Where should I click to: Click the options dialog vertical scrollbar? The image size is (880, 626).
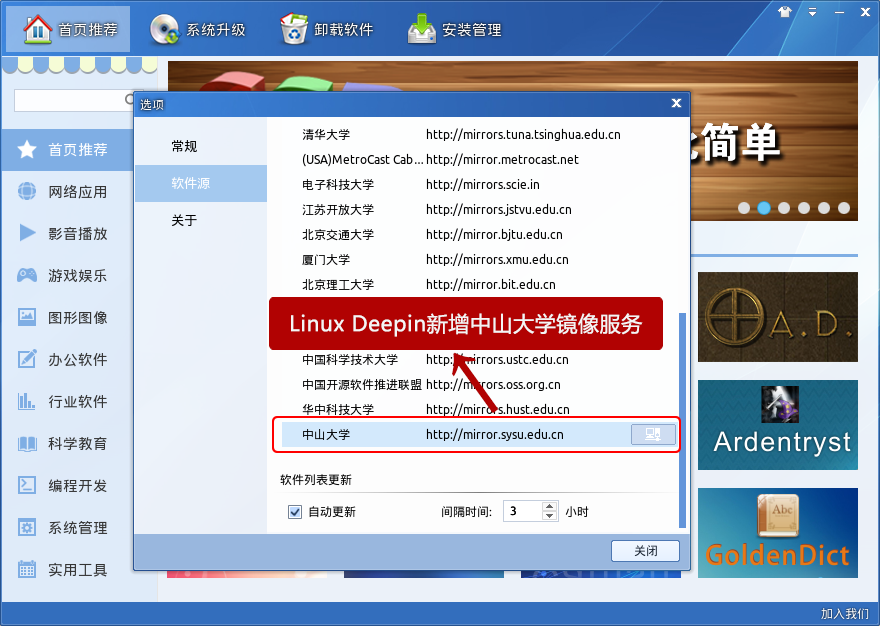(682, 420)
